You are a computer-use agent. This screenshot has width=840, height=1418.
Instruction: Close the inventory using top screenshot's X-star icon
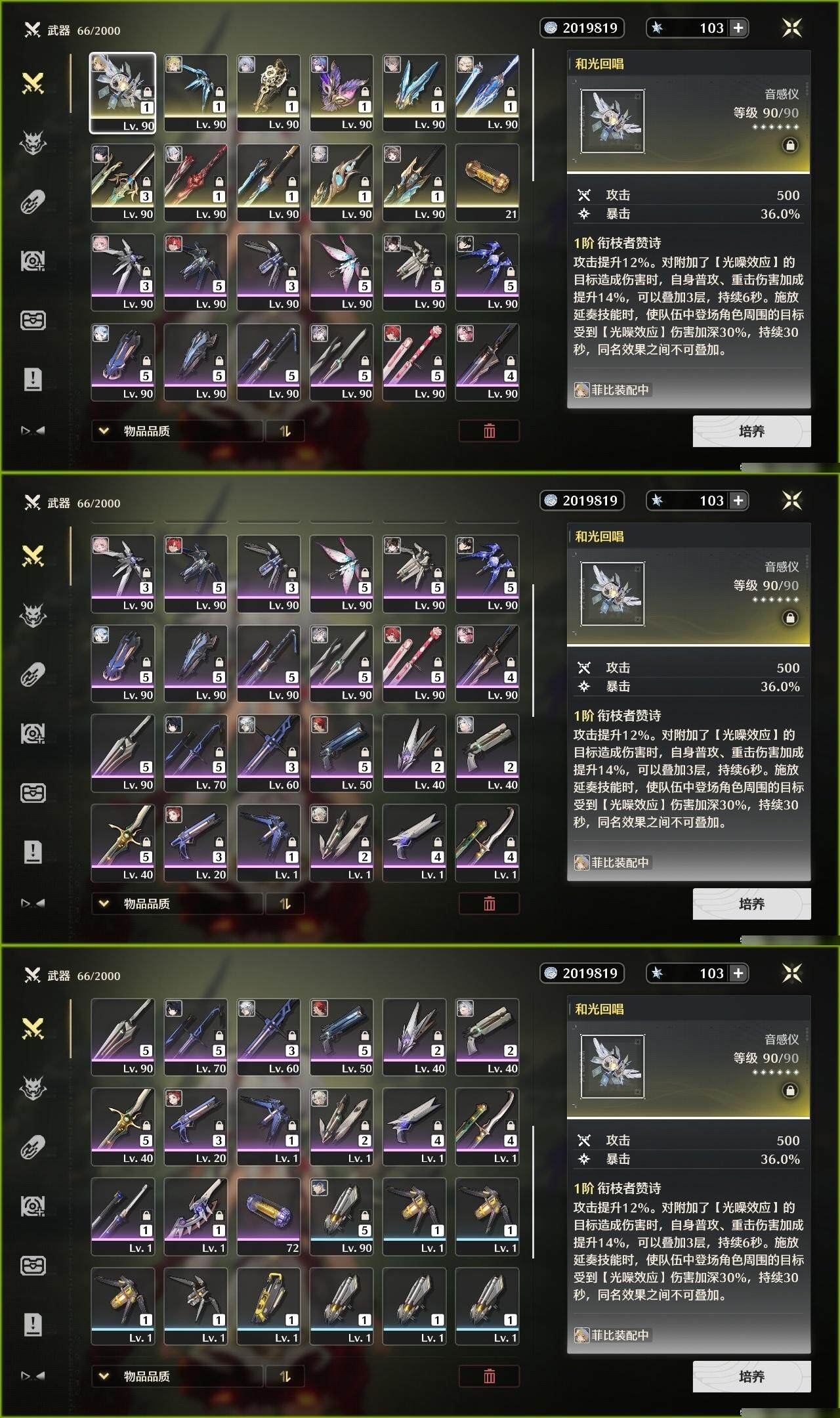coord(792,28)
